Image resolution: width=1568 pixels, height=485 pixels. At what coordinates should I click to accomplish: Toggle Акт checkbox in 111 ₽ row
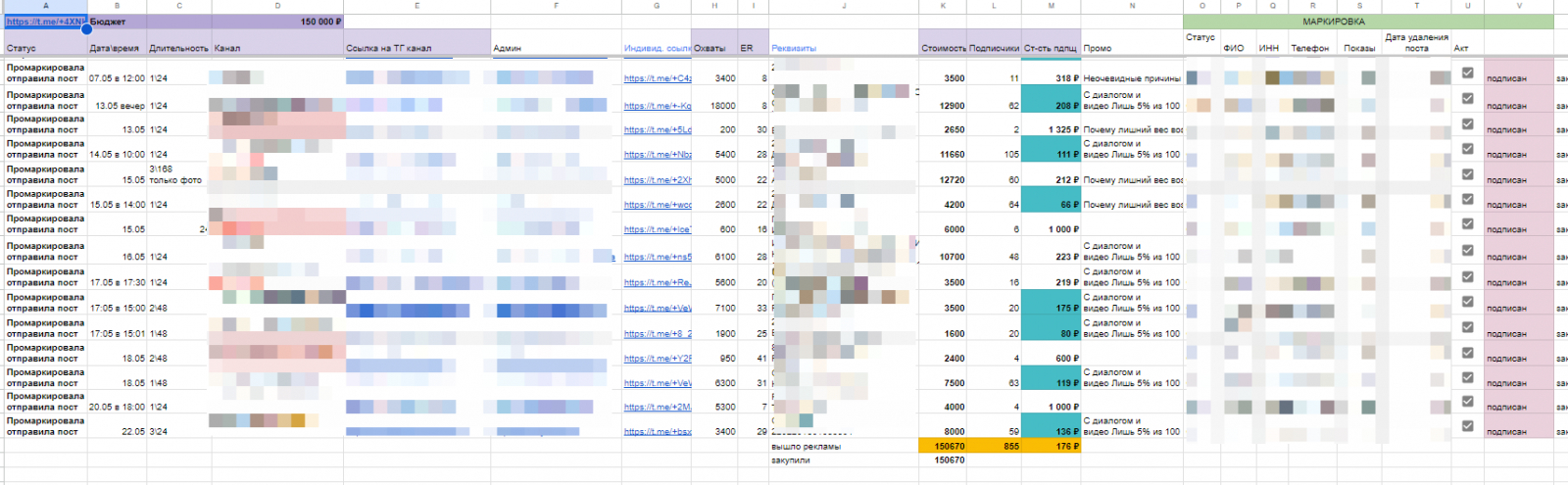pos(1467,149)
